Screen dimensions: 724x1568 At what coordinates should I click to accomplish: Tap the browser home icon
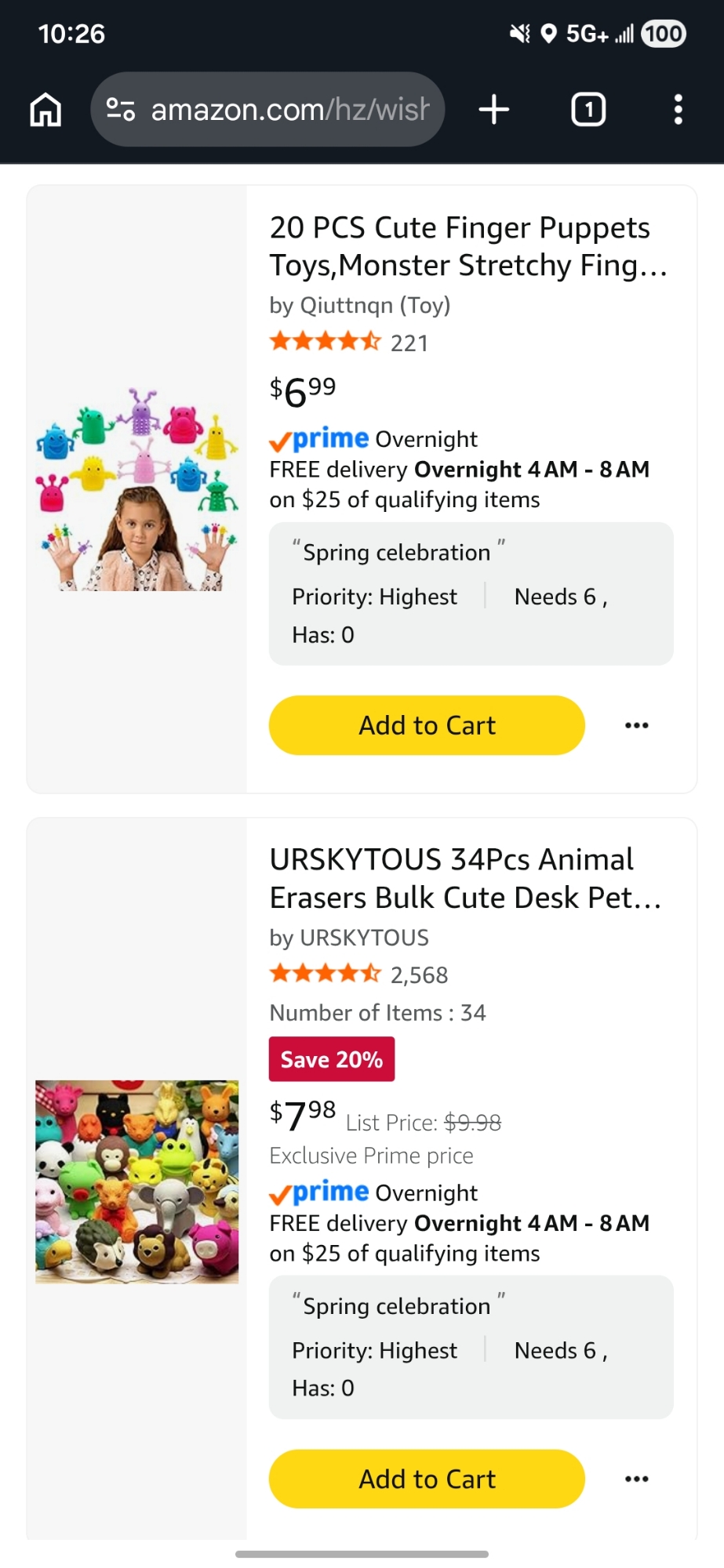[x=45, y=110]
